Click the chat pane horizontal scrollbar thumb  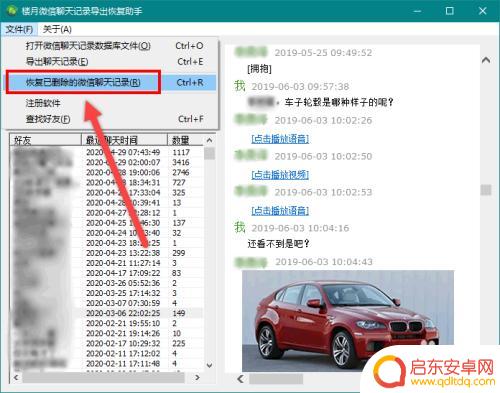coord(276,379)
